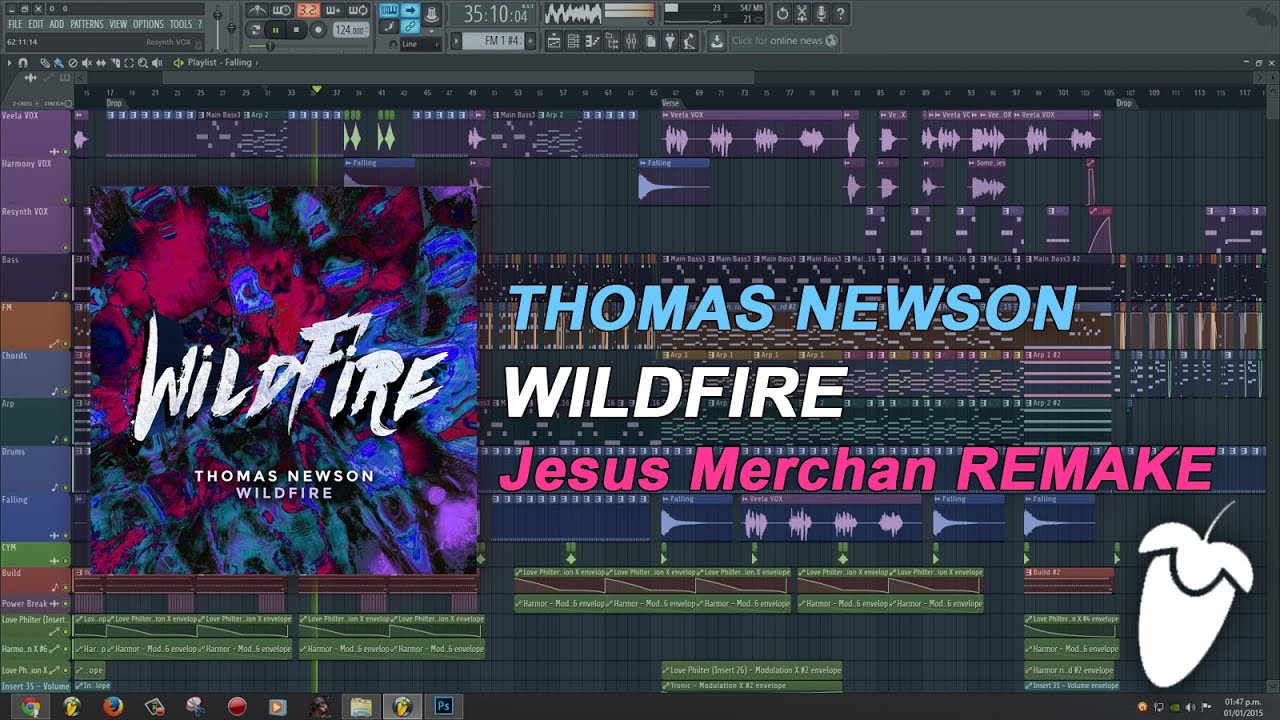Open Google Chrome from the taskbar
This screenshot has height=720, width=1280.
click(30, 707)
